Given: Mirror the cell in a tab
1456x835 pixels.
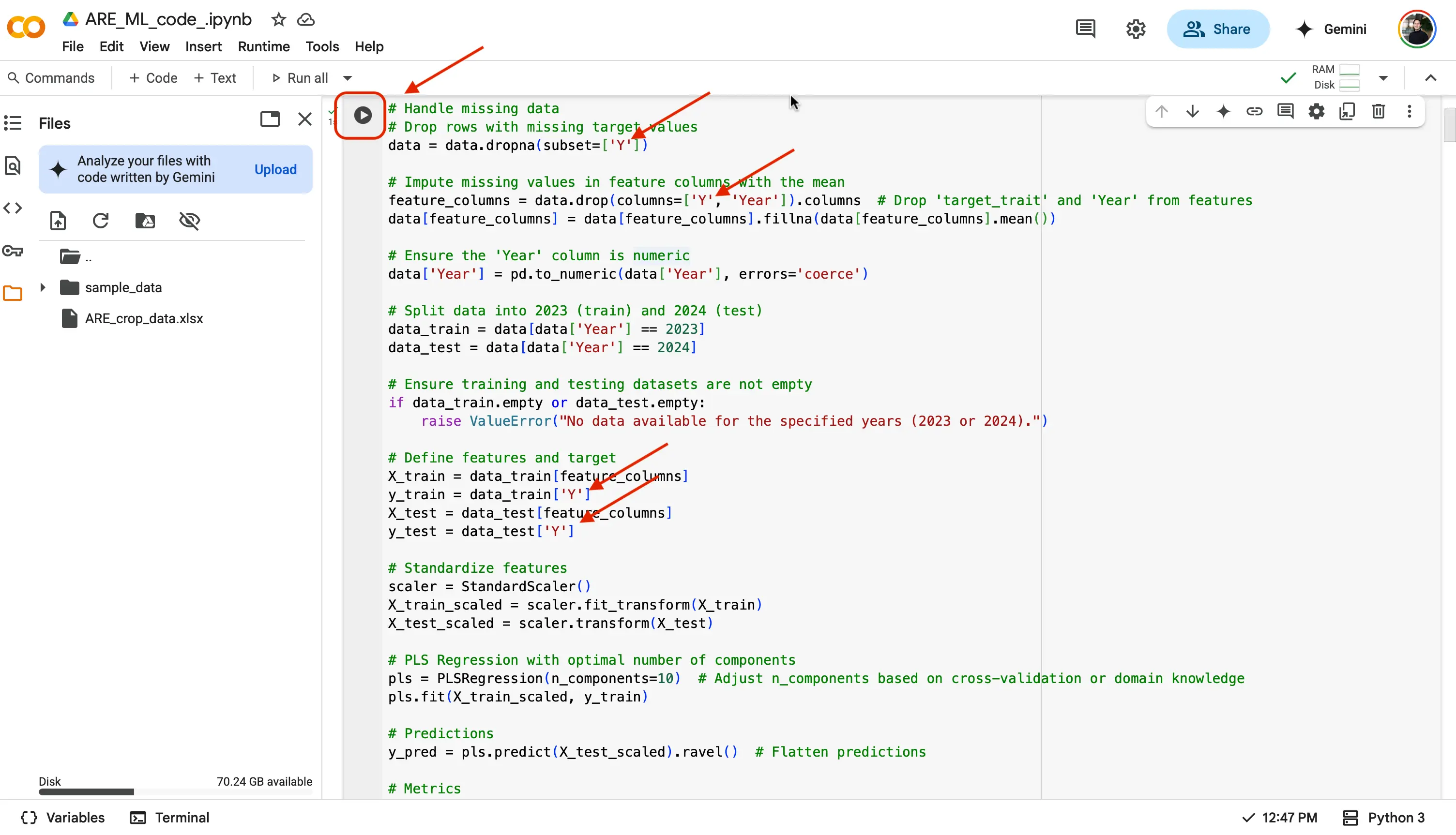Looking at the screenshot, I should [x=1347, y=111].
